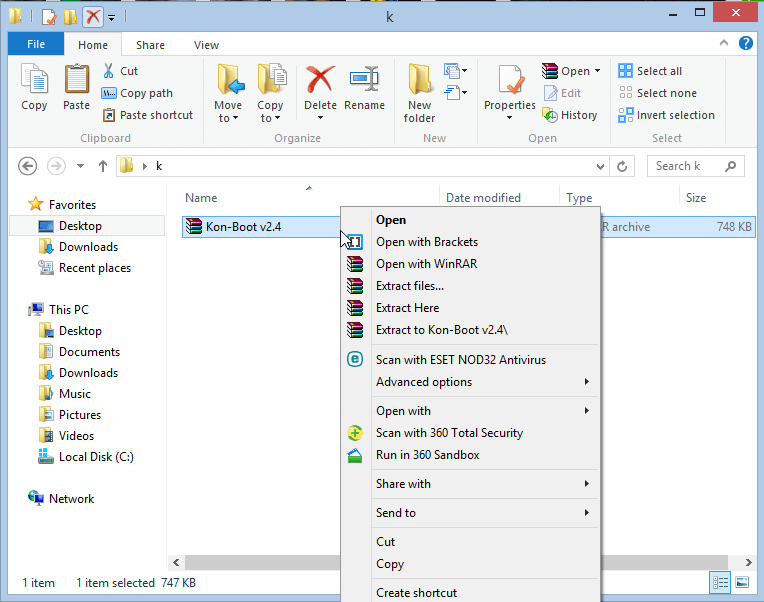Click Copy path in ribbon

137,93
